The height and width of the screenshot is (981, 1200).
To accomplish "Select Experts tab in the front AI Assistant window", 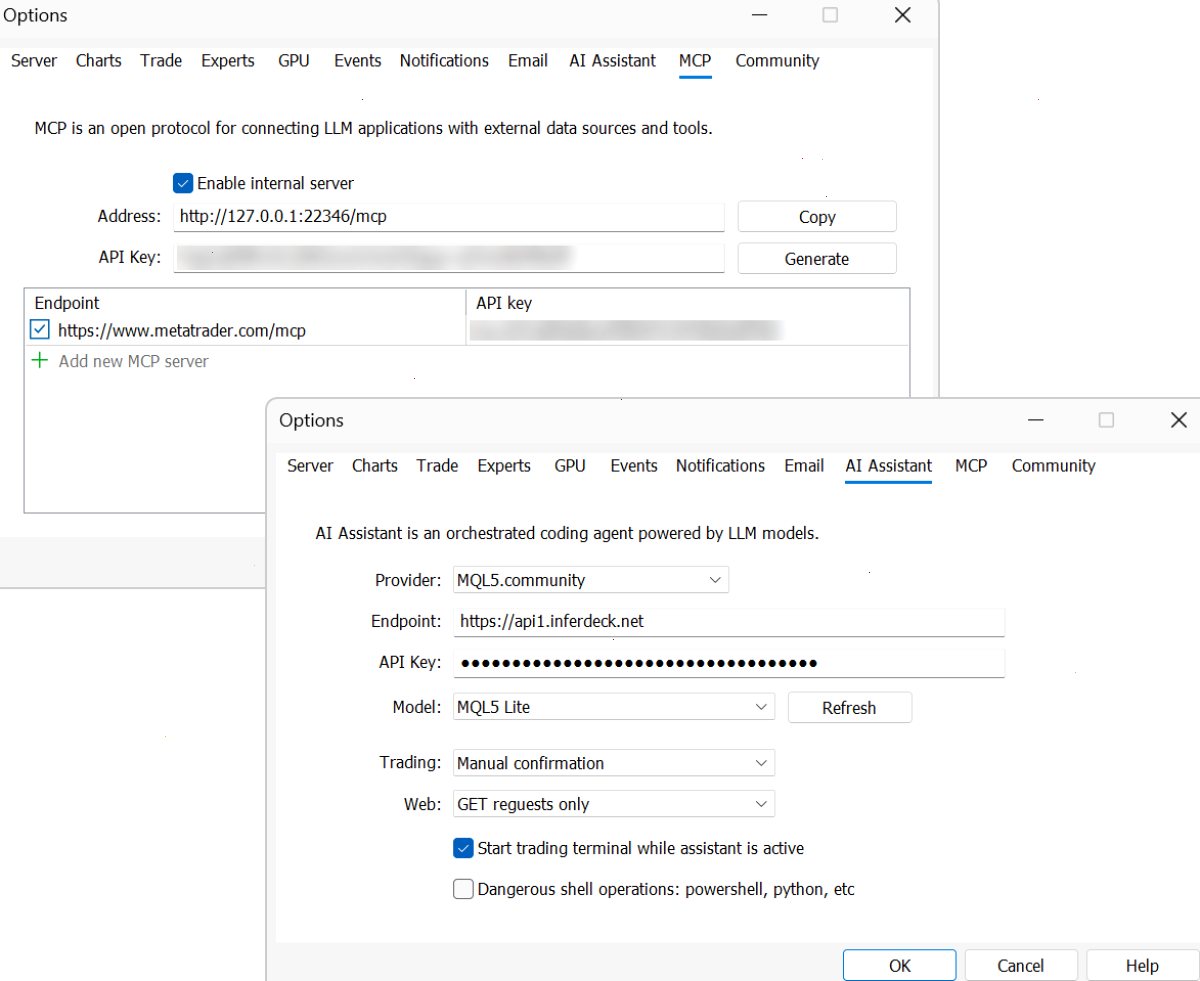I will pos(504,466).
